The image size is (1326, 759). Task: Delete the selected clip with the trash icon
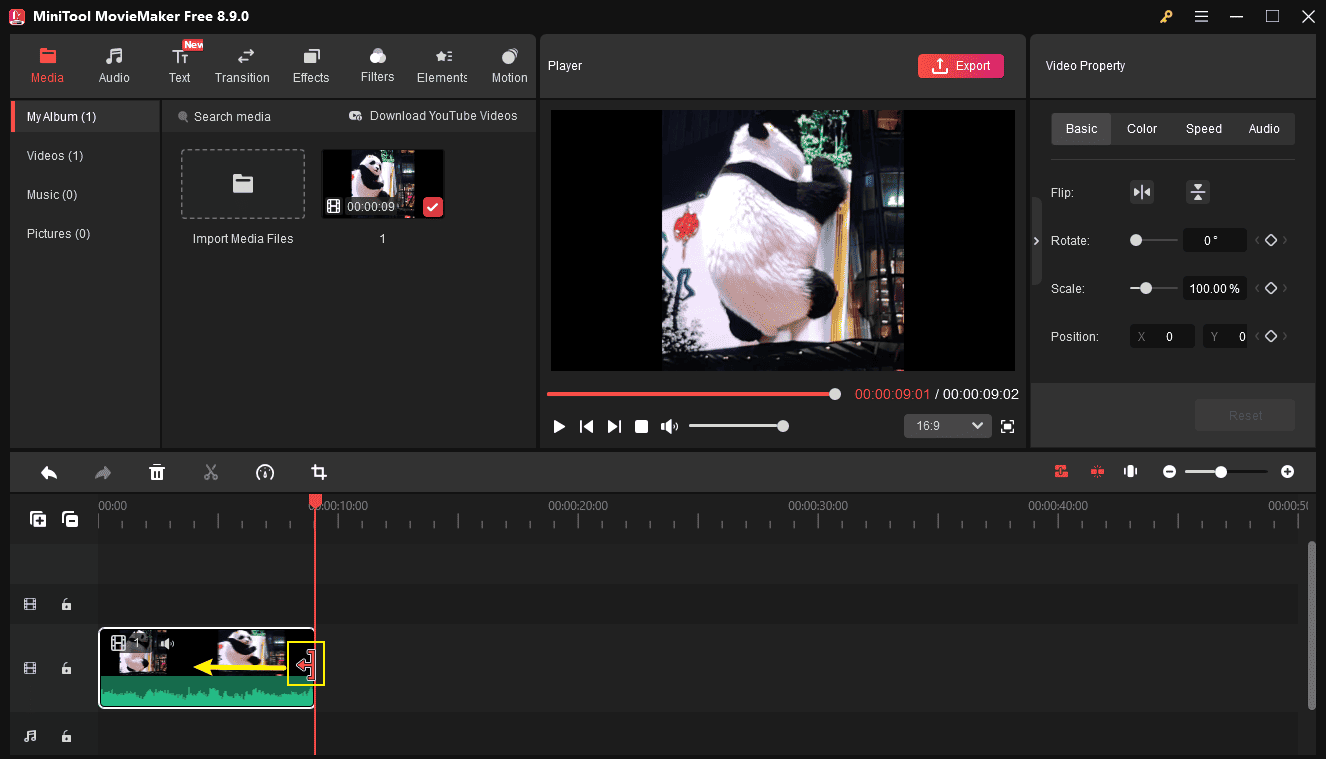pos(157,473)
